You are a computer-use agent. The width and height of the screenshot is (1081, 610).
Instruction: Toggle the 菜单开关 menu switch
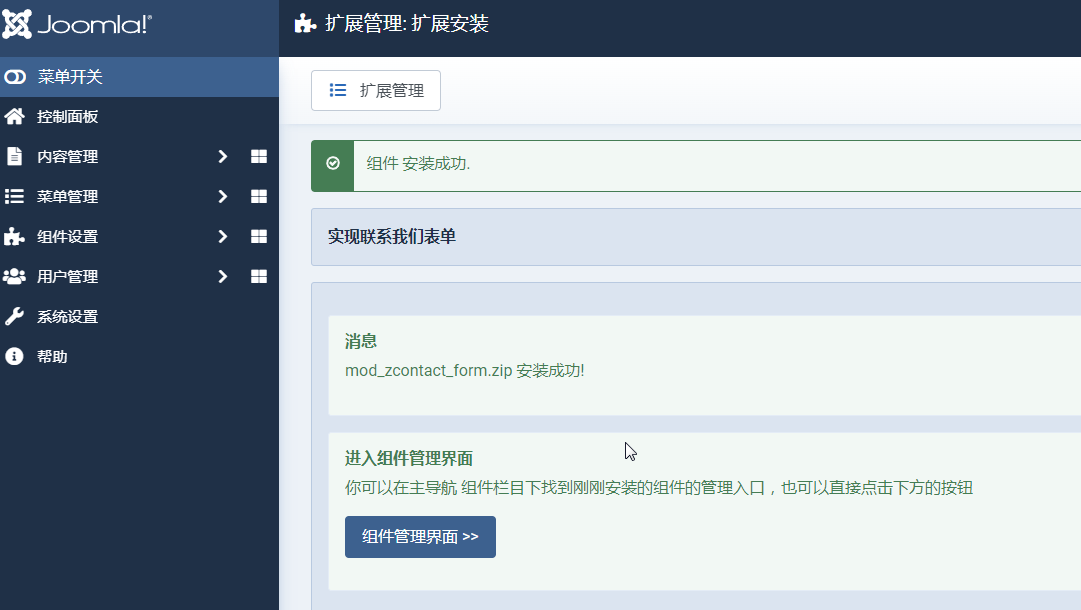point(139,77)
